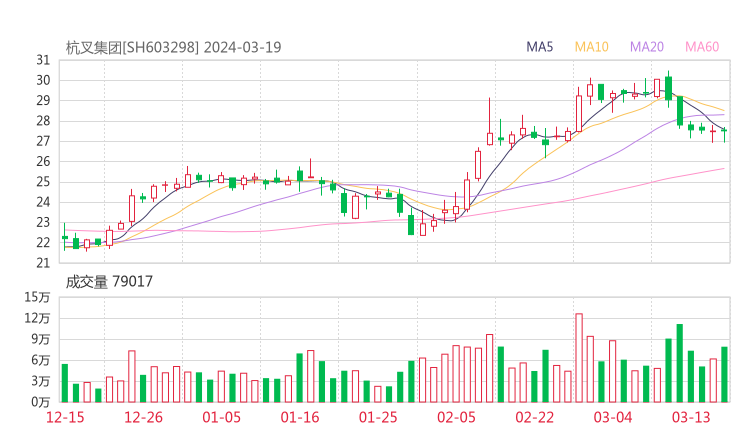The width and height of the screenshot is (740, 440).
Task: Click the MA60 legend label
Action: pos(702,47)
